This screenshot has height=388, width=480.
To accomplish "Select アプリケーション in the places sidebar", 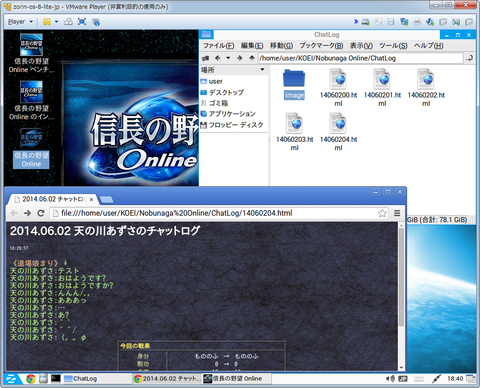I will pyautogui.click(x=228, y=114).
